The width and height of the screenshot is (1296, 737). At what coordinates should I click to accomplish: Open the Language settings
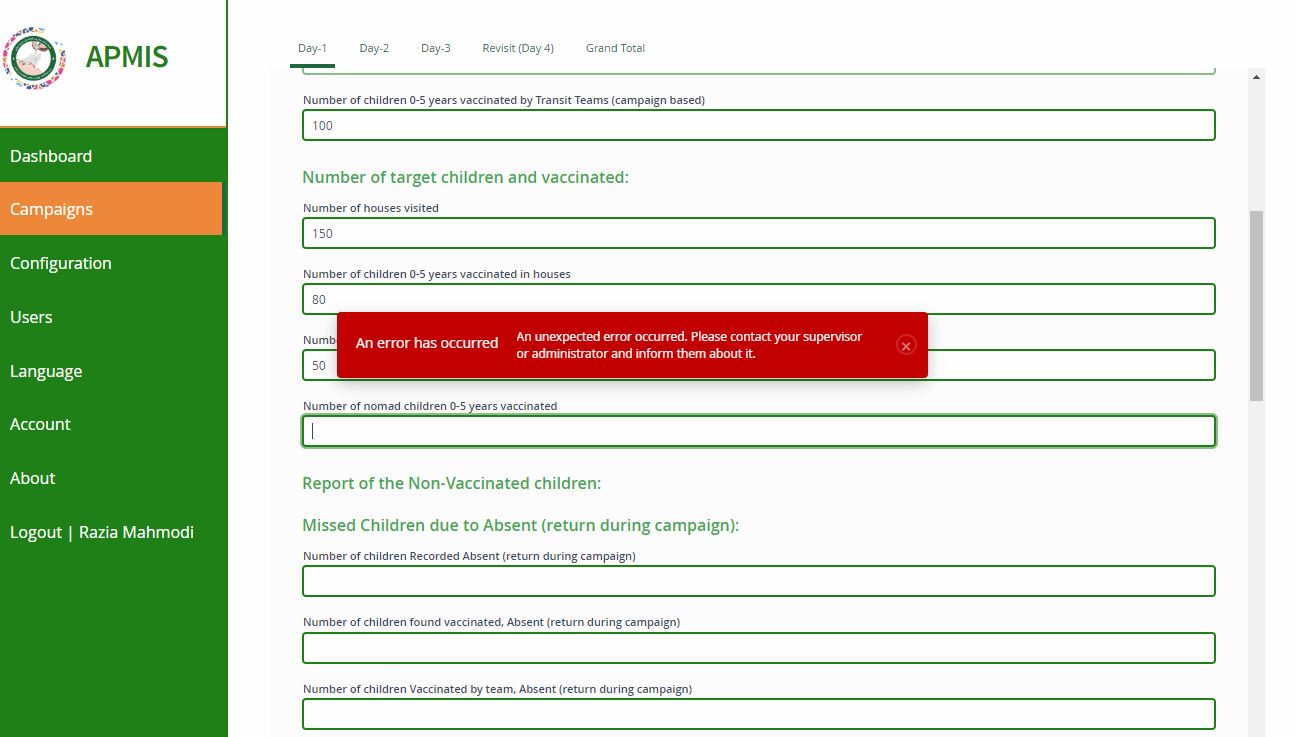click(46, 371)
